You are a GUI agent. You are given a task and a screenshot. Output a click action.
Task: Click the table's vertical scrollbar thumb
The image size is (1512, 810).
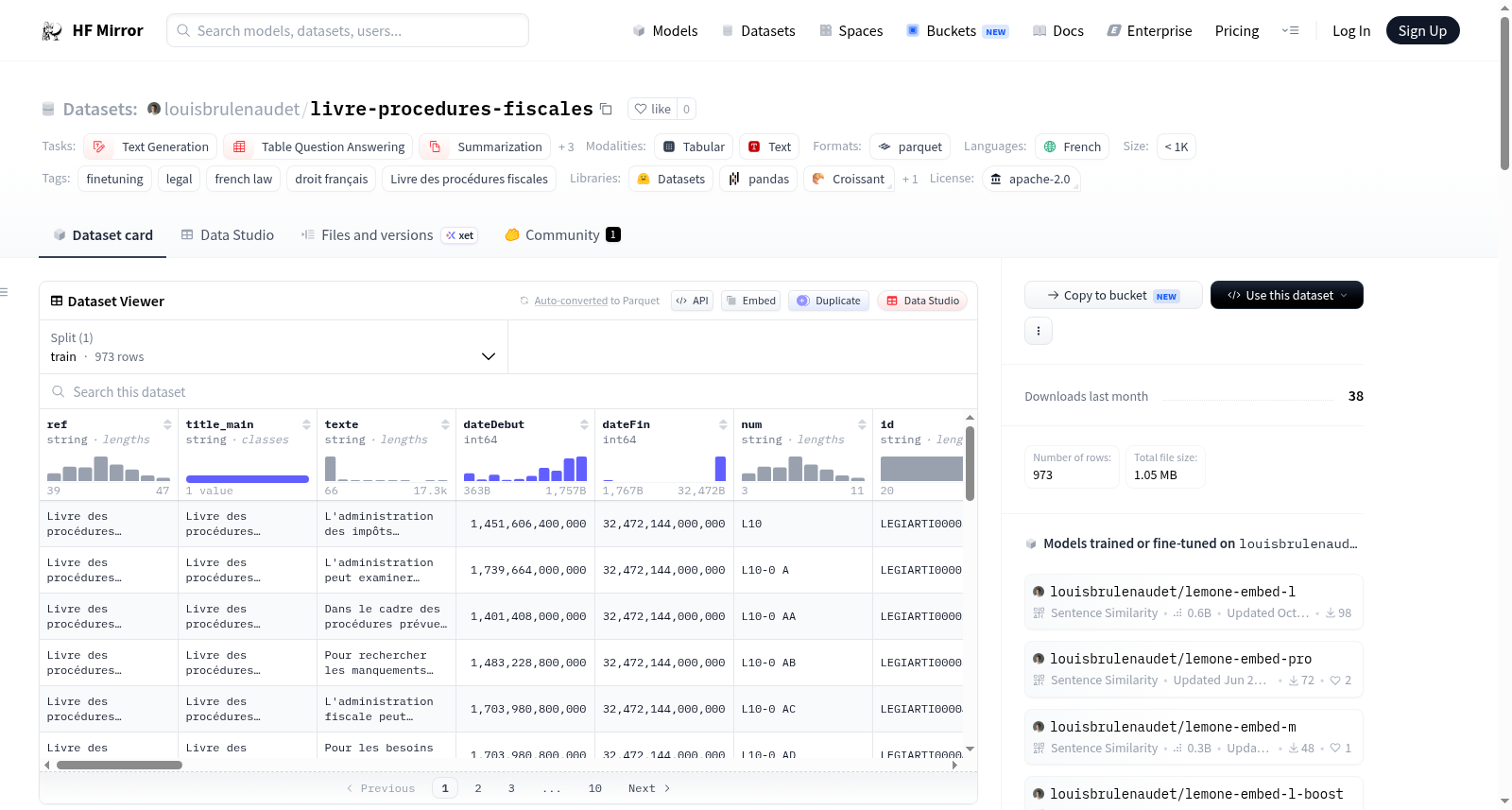tap(970, 463)
